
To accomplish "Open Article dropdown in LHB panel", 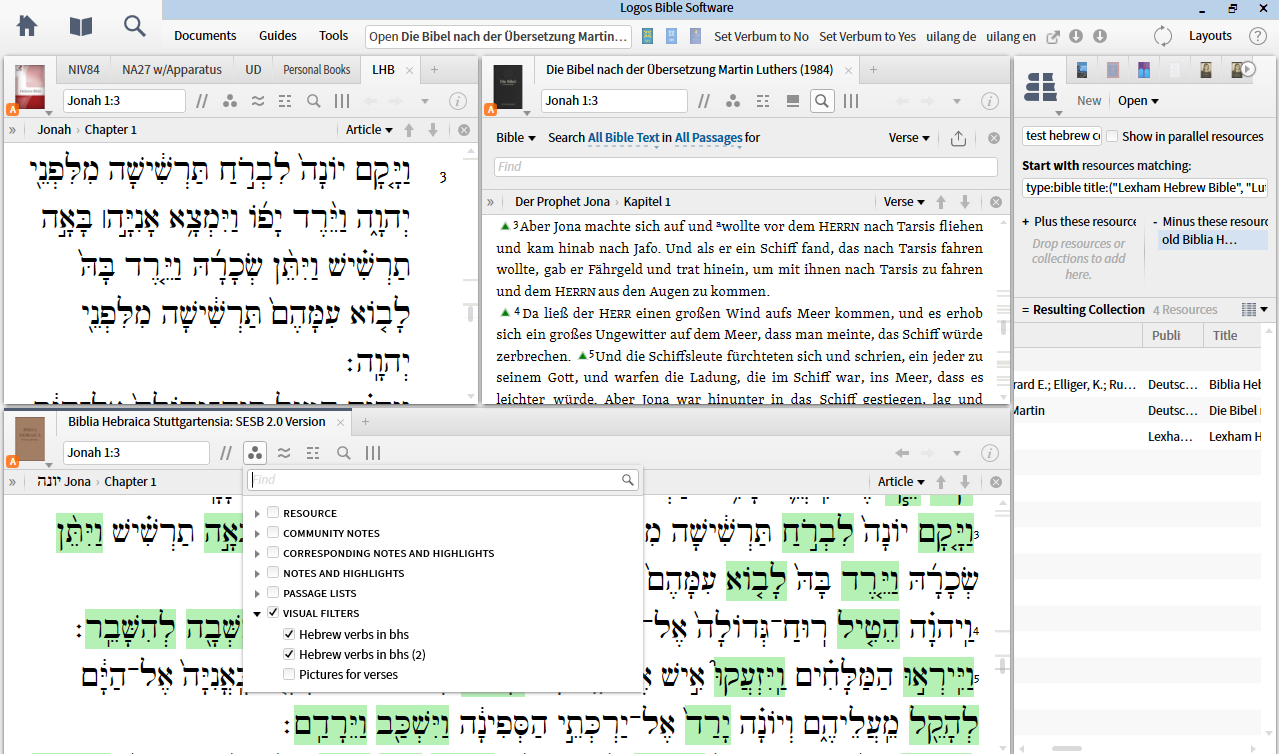I will pyautogui.click(x=369, y=130).
